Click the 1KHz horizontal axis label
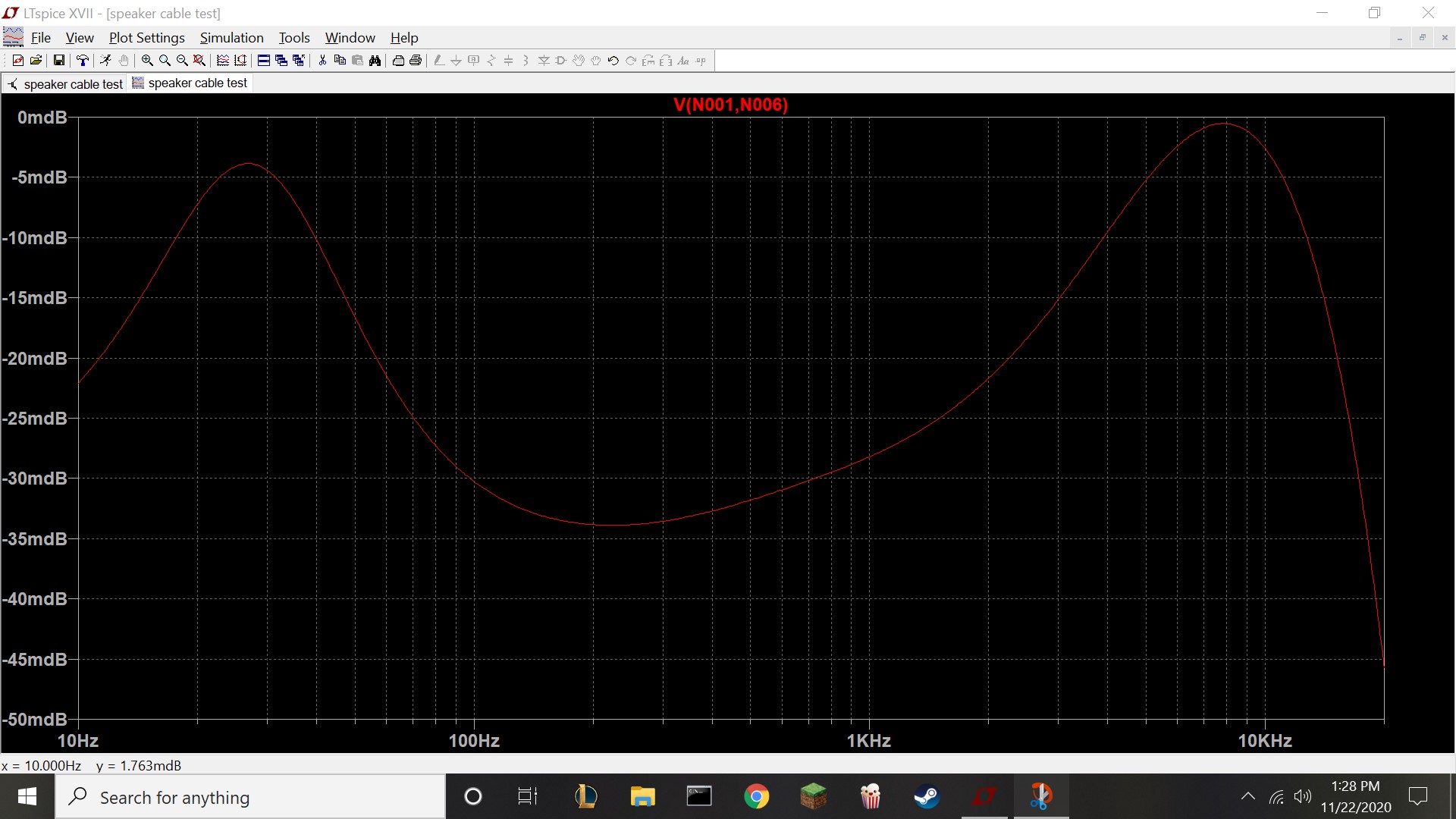The image size is (1456, 819). point(869,741)
